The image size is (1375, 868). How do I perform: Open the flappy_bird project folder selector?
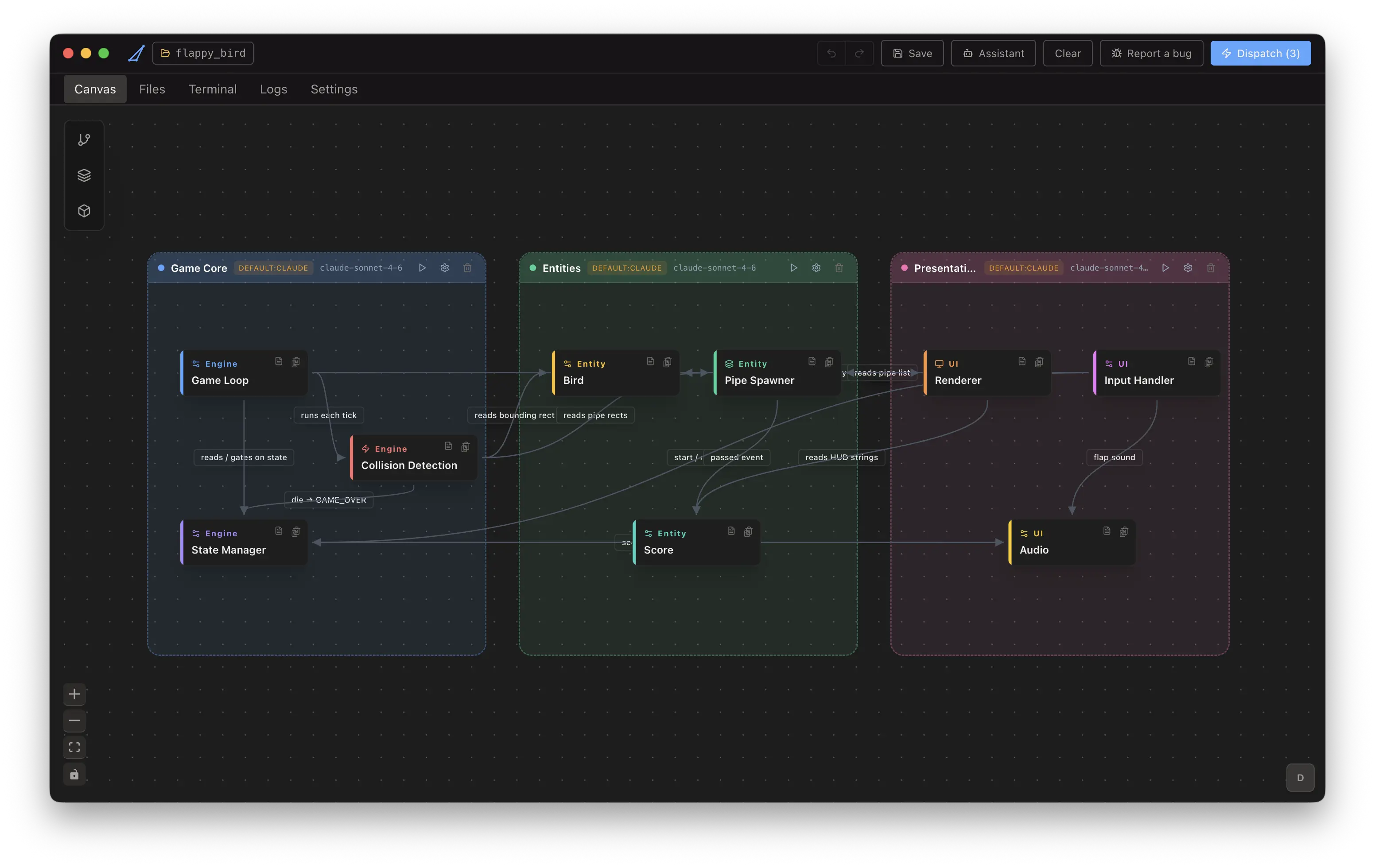pos(203,53)
